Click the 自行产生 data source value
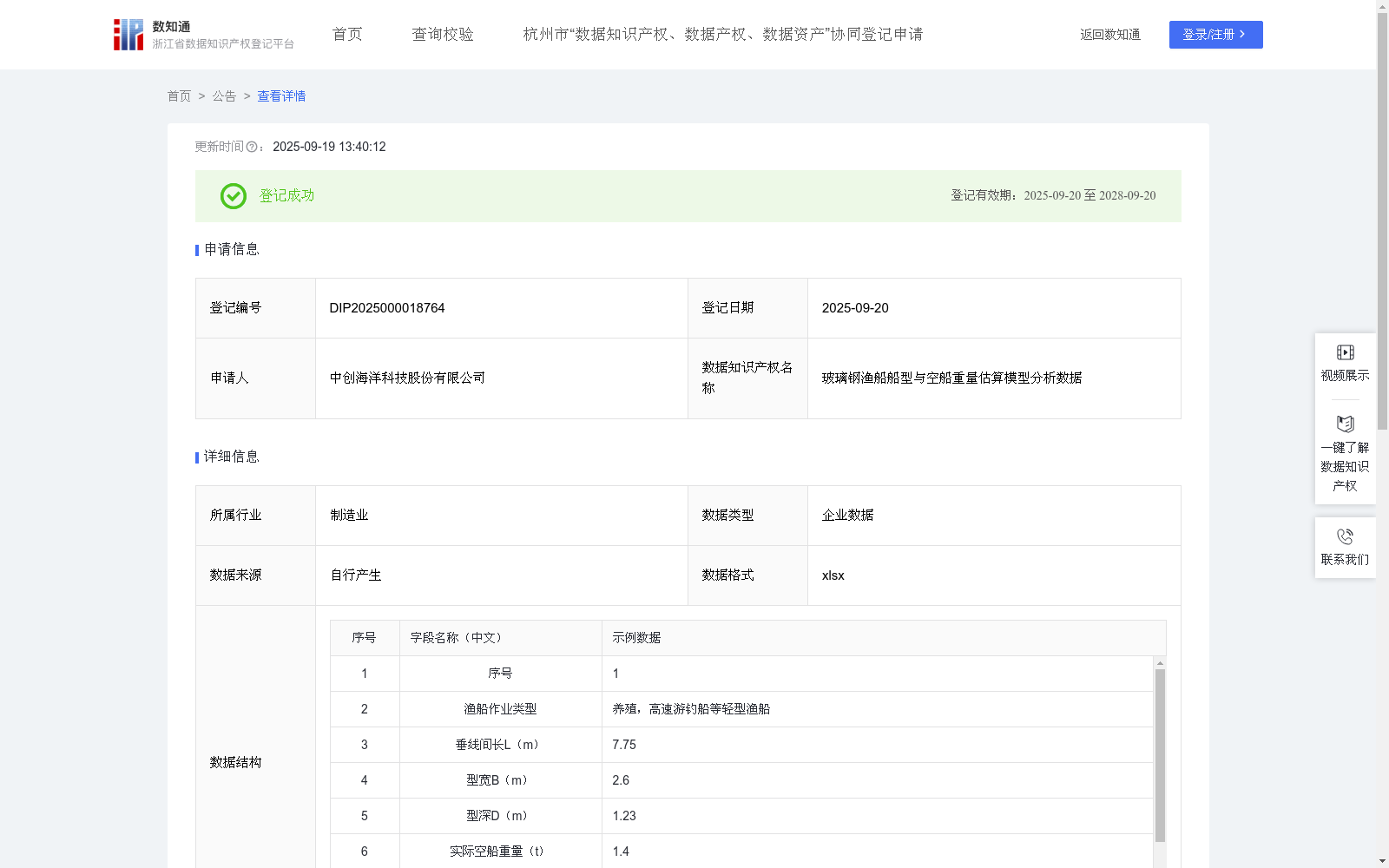 pos(356,575)
